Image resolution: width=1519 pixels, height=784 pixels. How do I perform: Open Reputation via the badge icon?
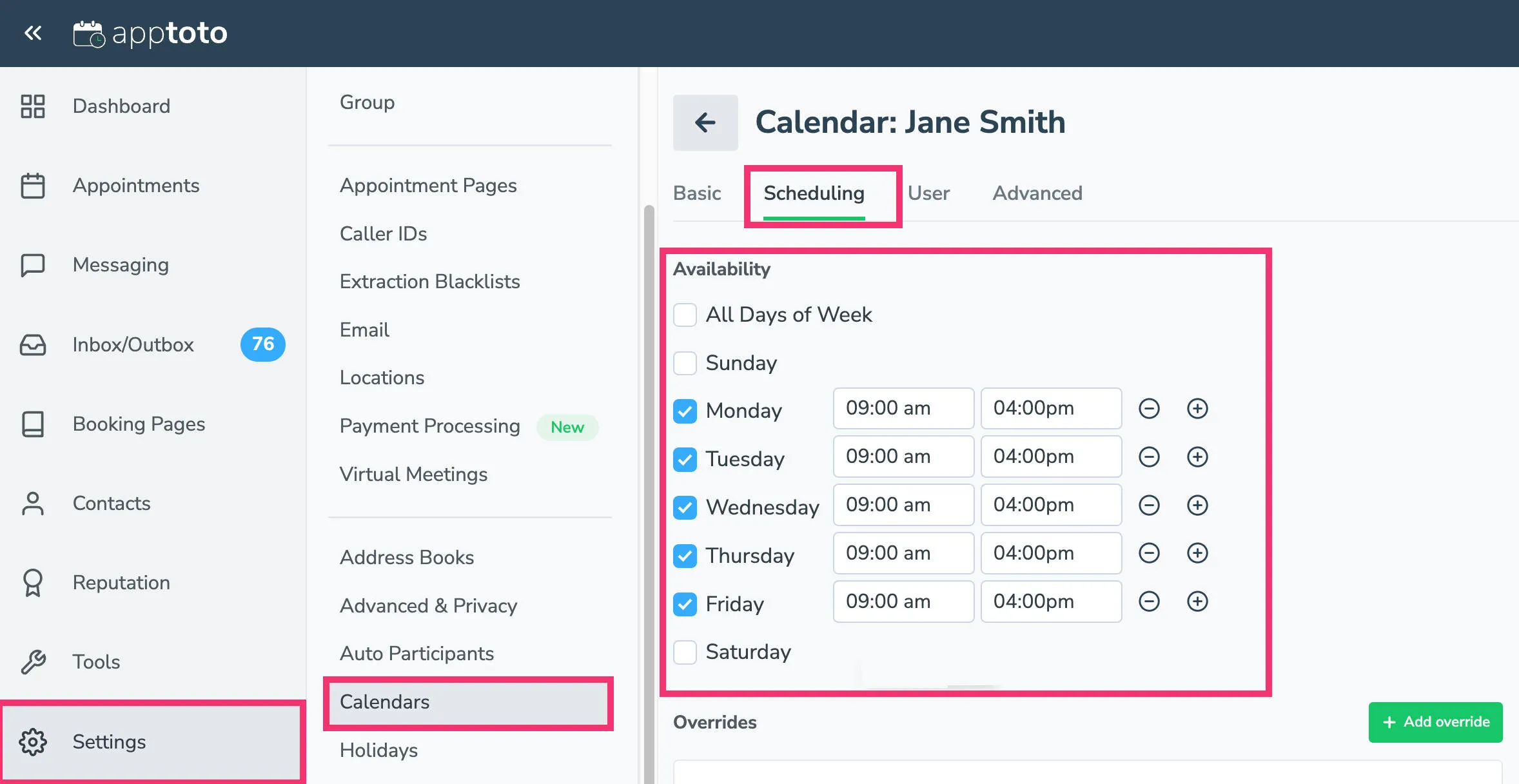[34, 582]
